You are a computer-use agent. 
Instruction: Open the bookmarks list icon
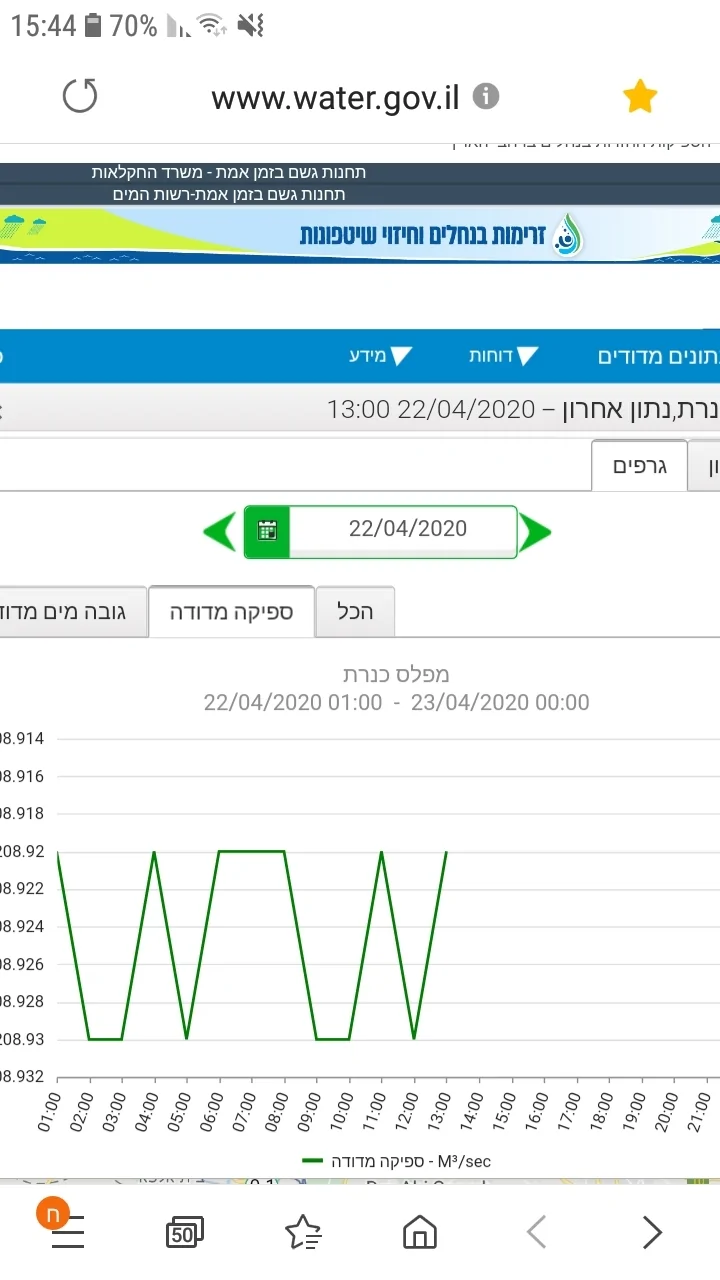coord(302,1233)
